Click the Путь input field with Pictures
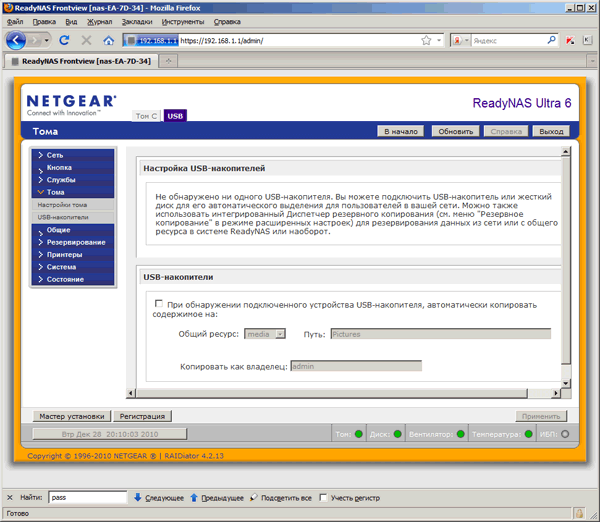Screen dimensions: 600x522 coord(440,334)
